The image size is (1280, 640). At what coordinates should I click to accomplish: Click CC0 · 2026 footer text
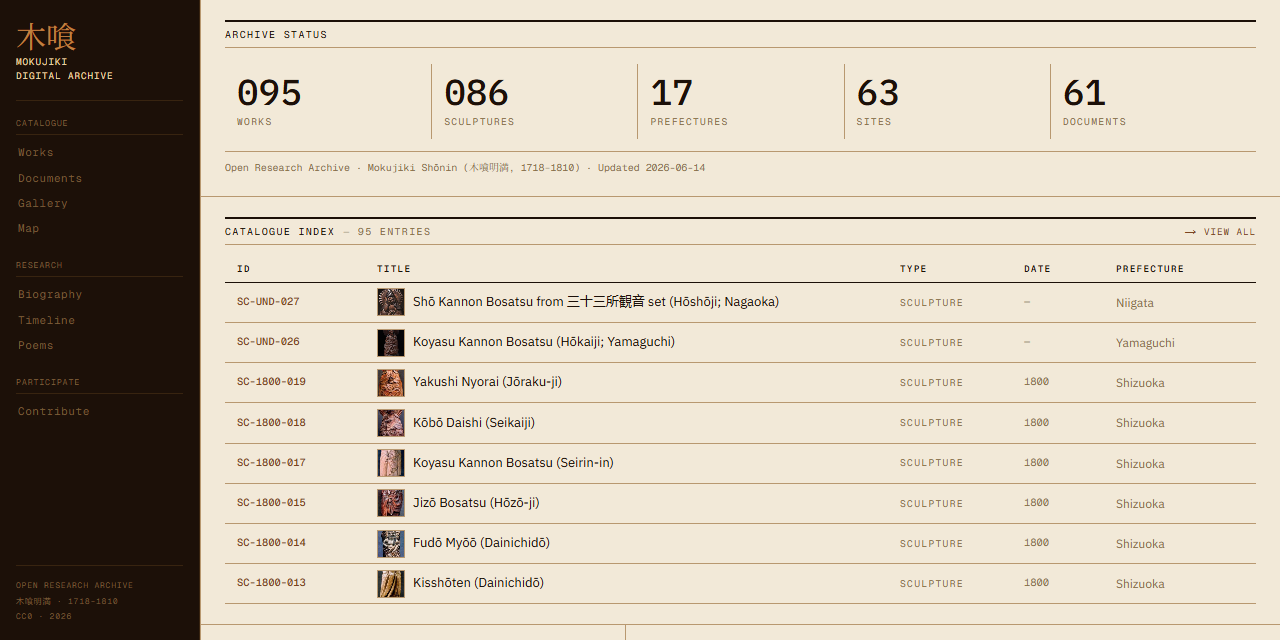[44, 616]
